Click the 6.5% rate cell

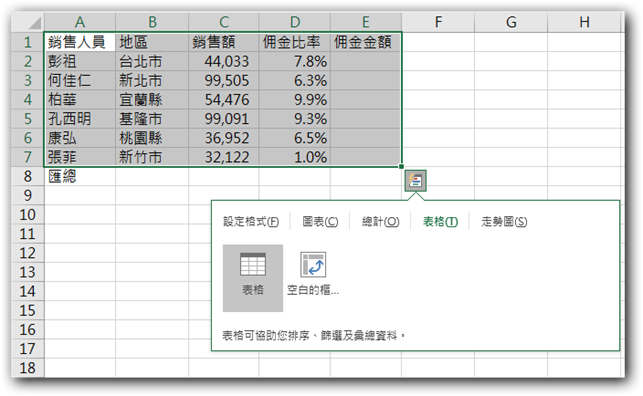click(295, 138)
